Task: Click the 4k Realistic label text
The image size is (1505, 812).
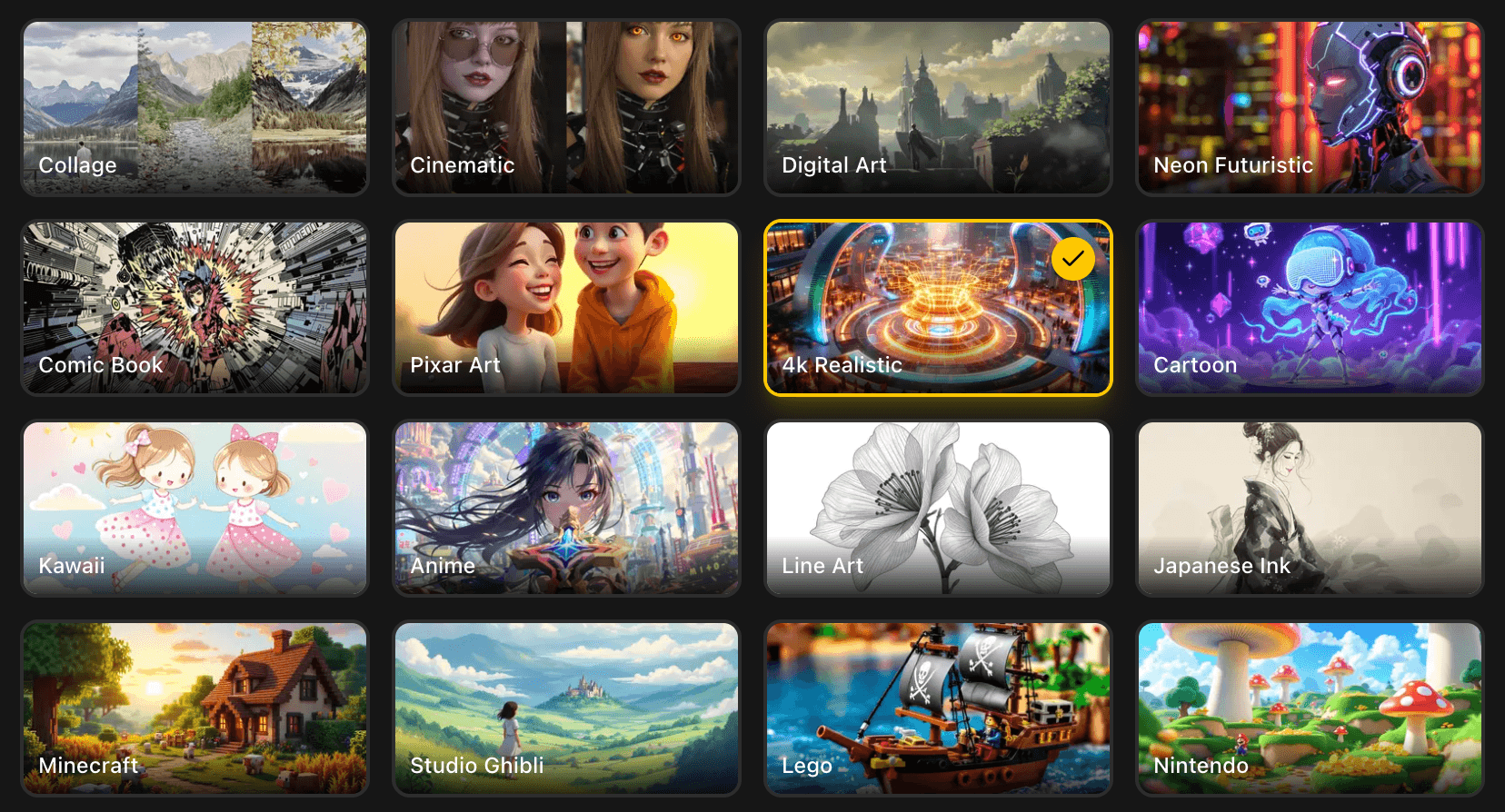Action: (842, 365)
